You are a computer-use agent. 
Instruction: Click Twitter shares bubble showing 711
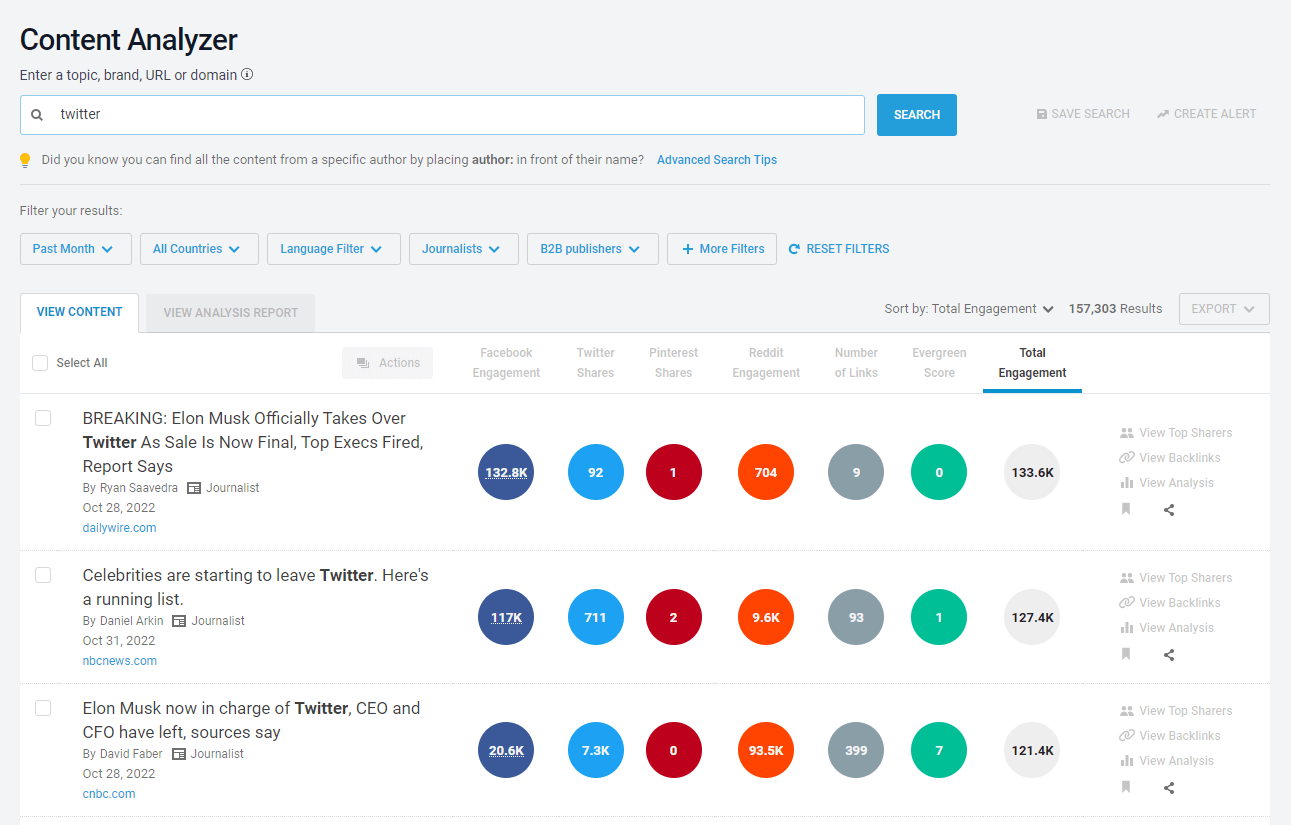pyautogui.click(x=596, y=617)
